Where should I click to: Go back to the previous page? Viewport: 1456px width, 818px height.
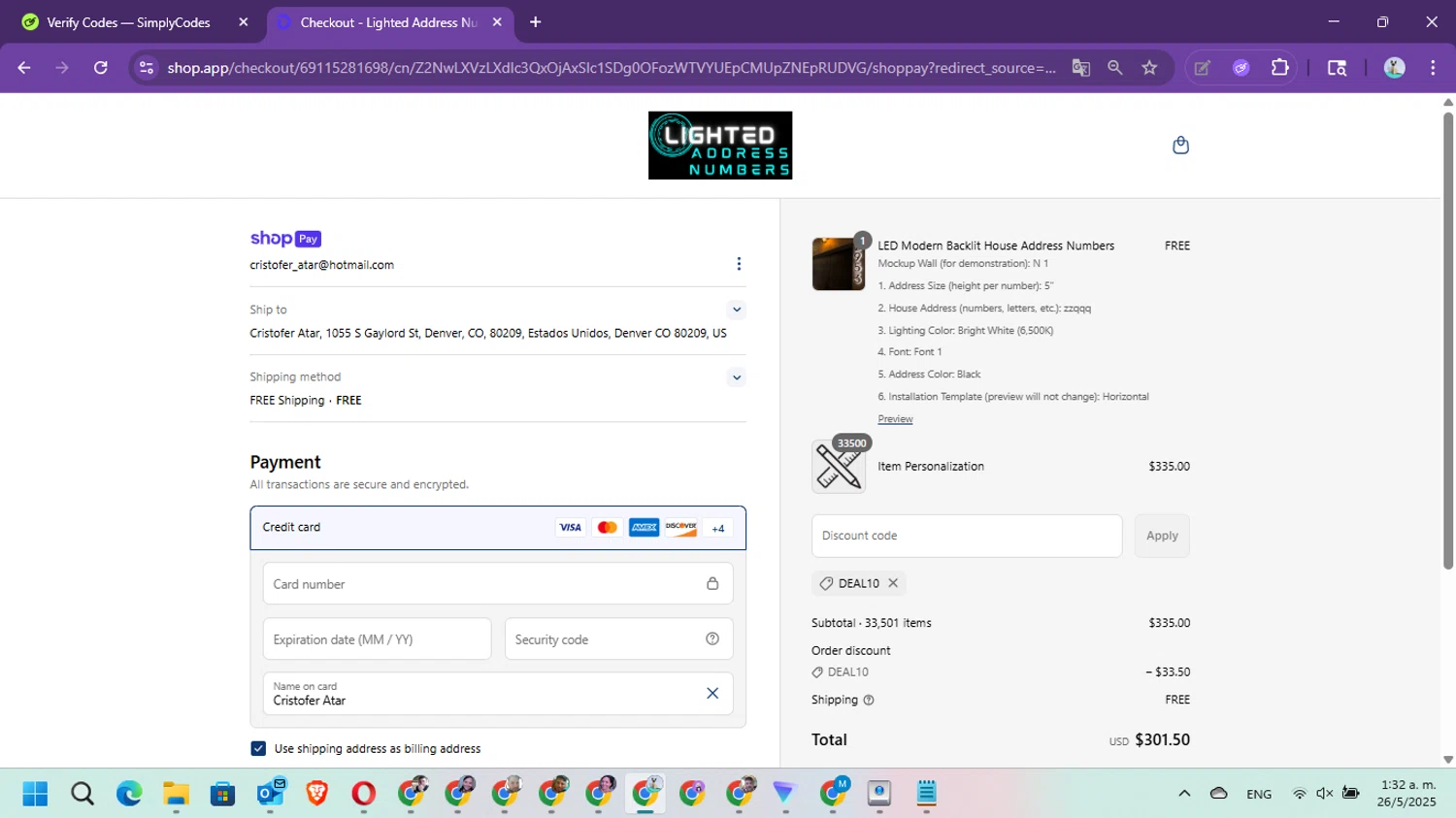[24, 68]
